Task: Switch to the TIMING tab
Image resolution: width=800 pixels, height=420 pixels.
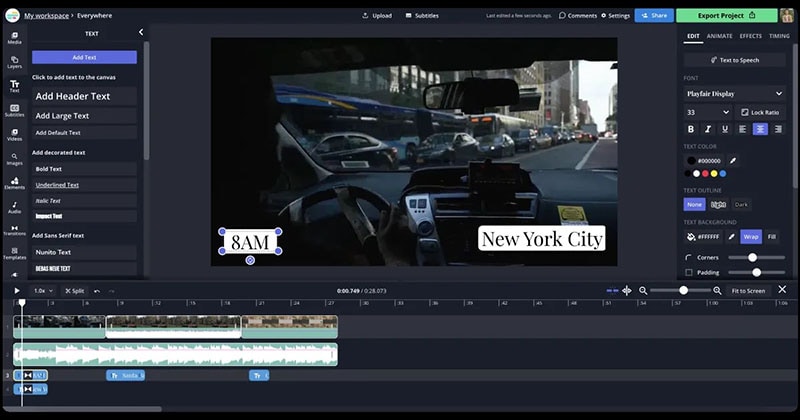Action: pyautogui.click(x=779, y=36)
